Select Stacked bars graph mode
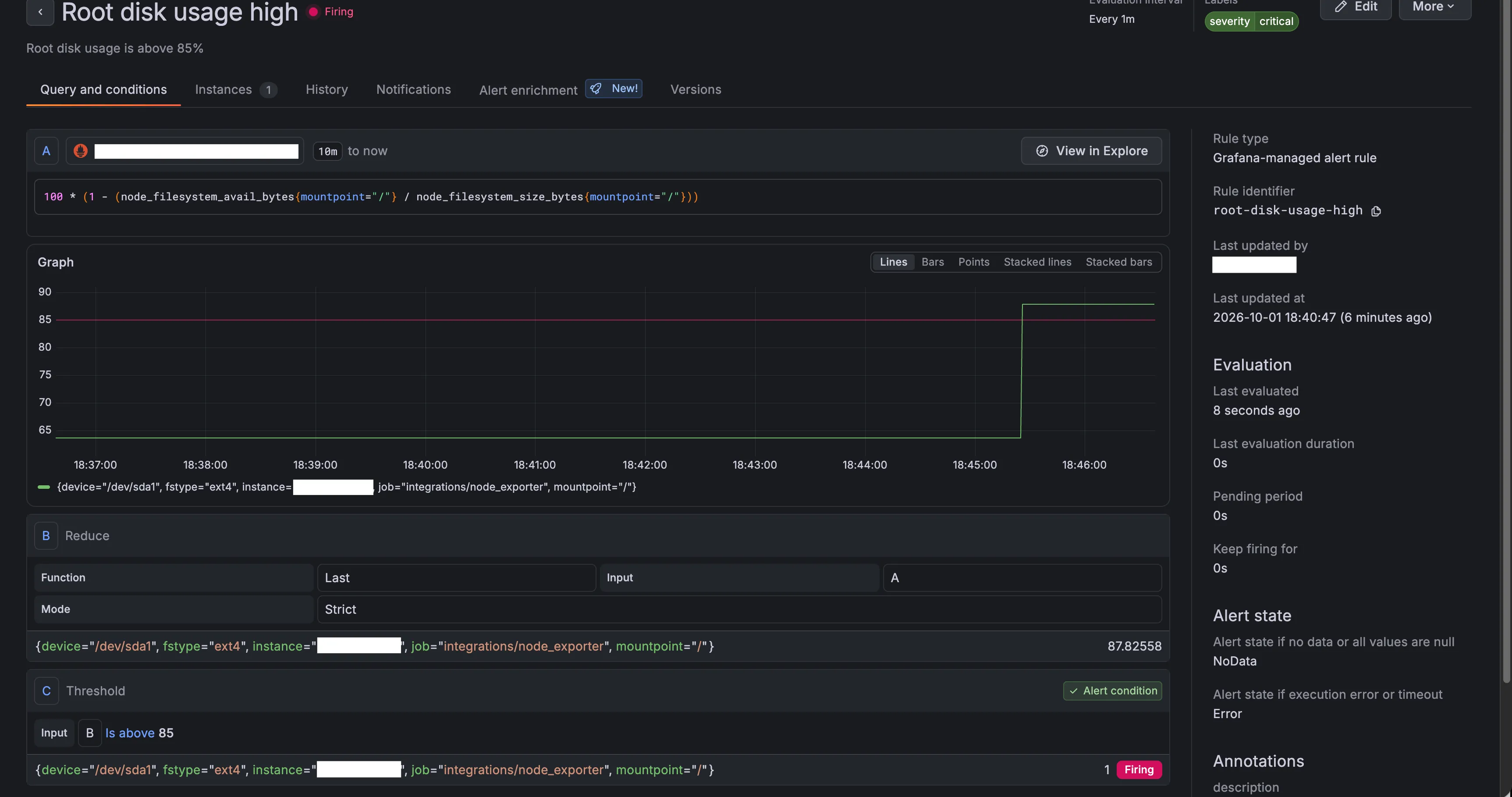Image resolution: width=1512 pixels, height=797 pixels. 1119,262
